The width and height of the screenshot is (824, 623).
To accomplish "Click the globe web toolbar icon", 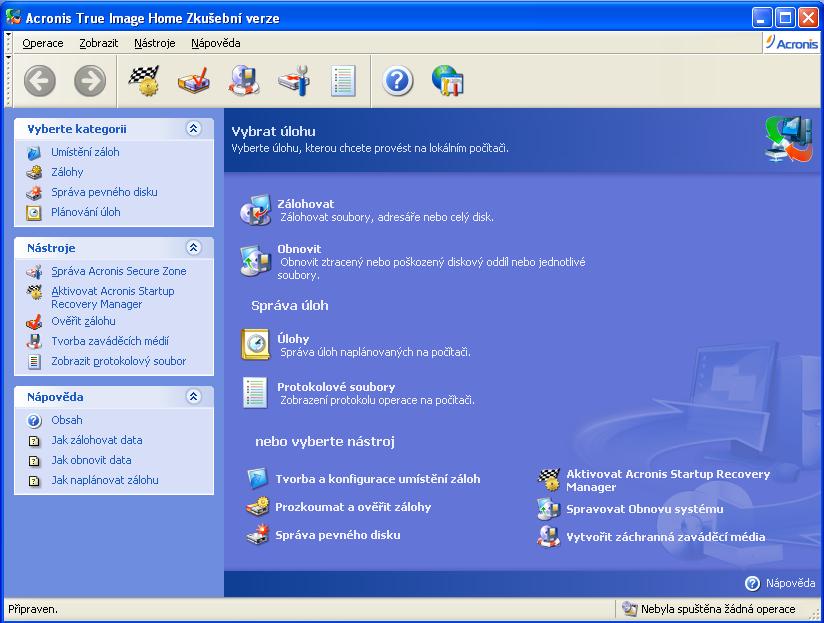I will [447, 81].
